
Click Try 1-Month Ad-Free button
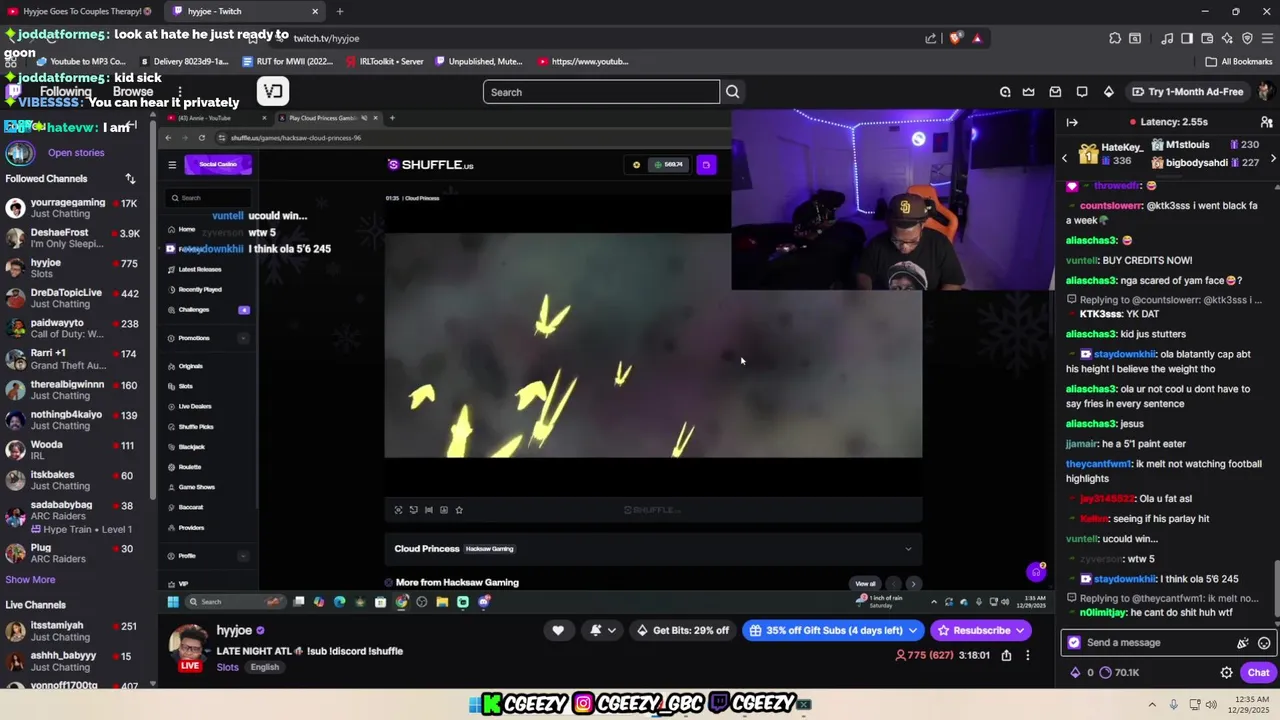1187,92
